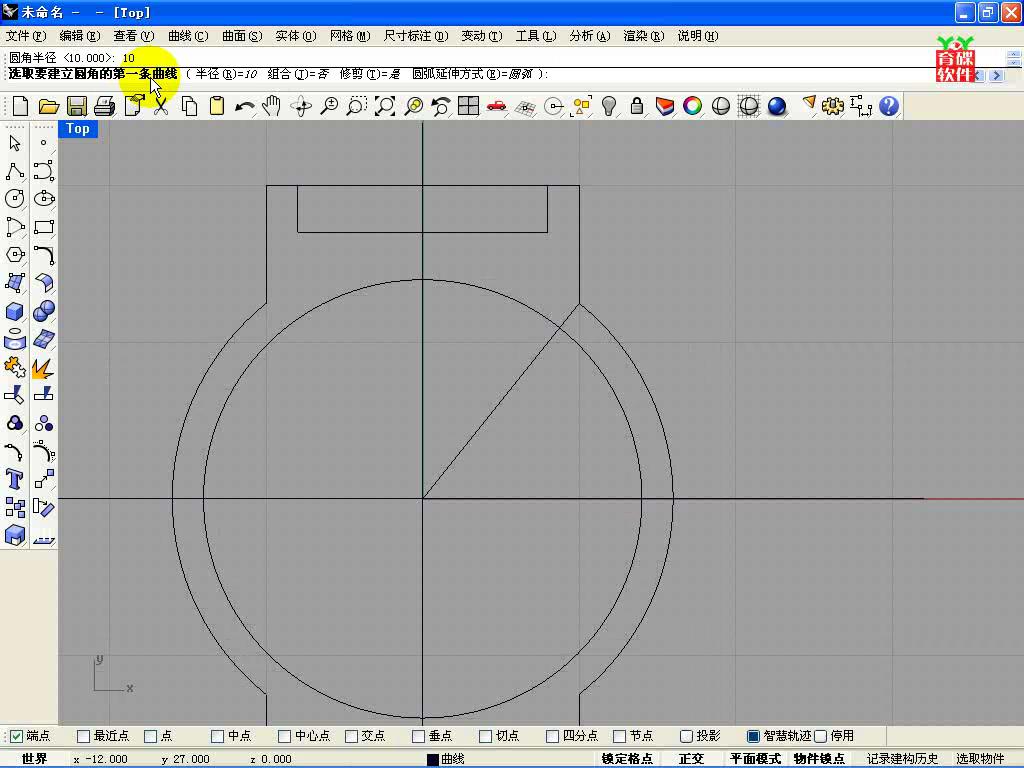The width and height of the screenshot is (1024, 768).
Task: Click the Undo arrow icon
Action: [244, 106]
